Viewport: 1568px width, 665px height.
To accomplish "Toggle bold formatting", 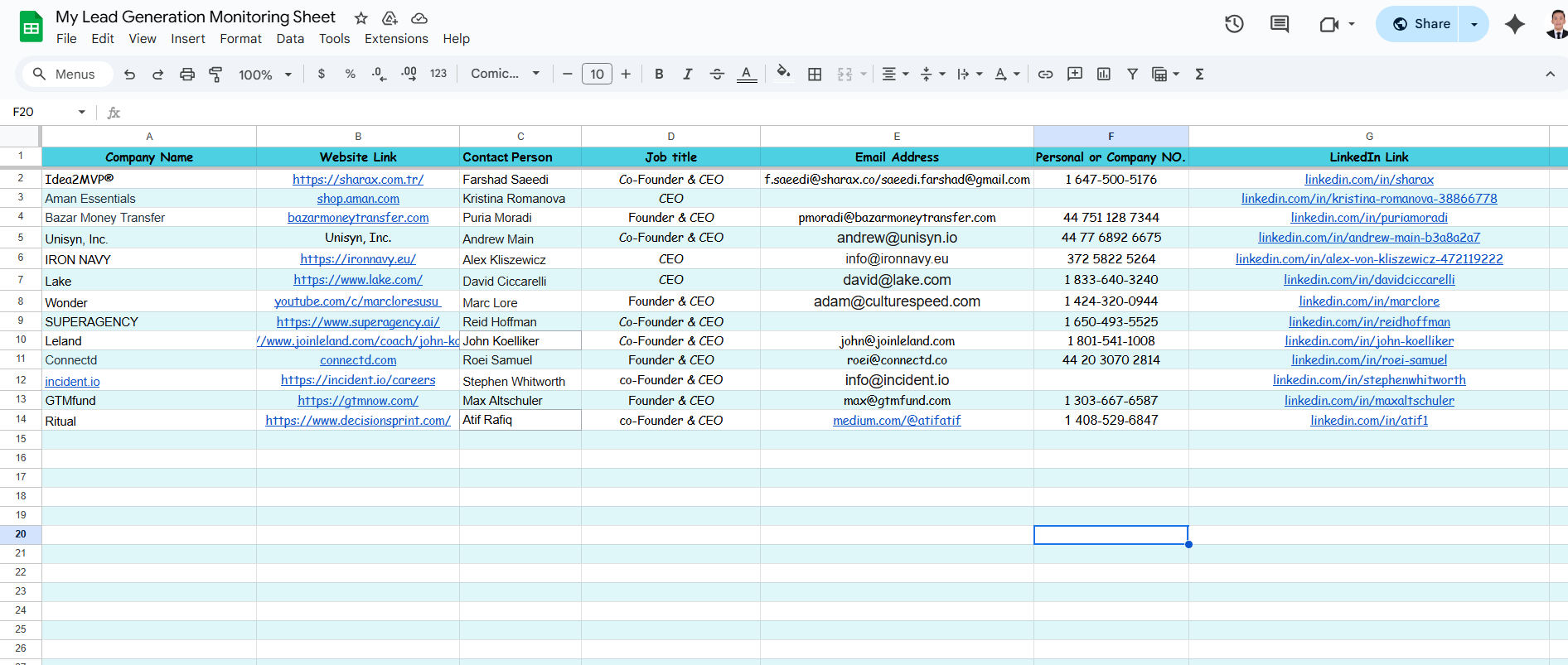I will click(x=659, y=75).
